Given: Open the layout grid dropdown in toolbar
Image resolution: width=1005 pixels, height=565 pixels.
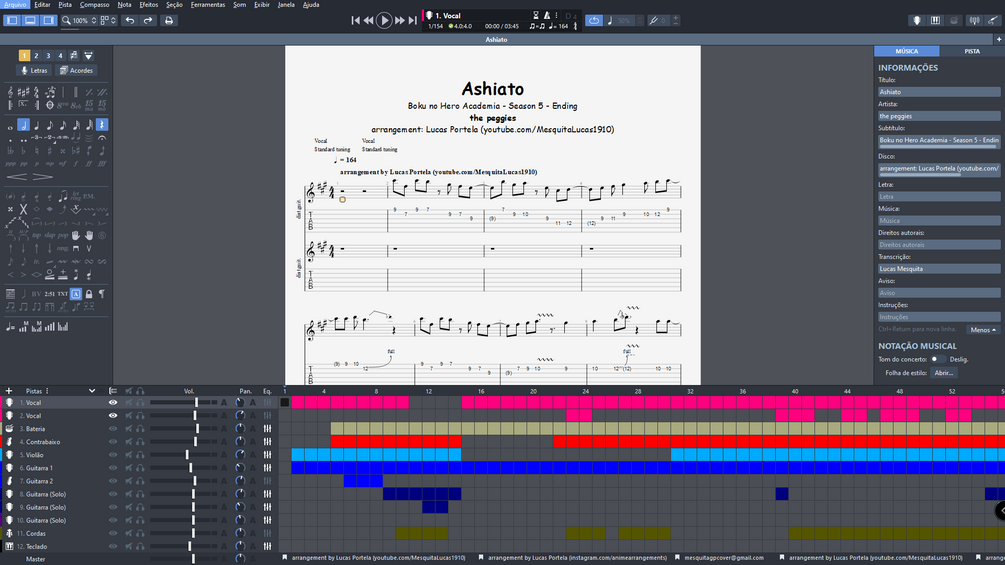Looking at the screenshot, I should (x=108, y=20).
